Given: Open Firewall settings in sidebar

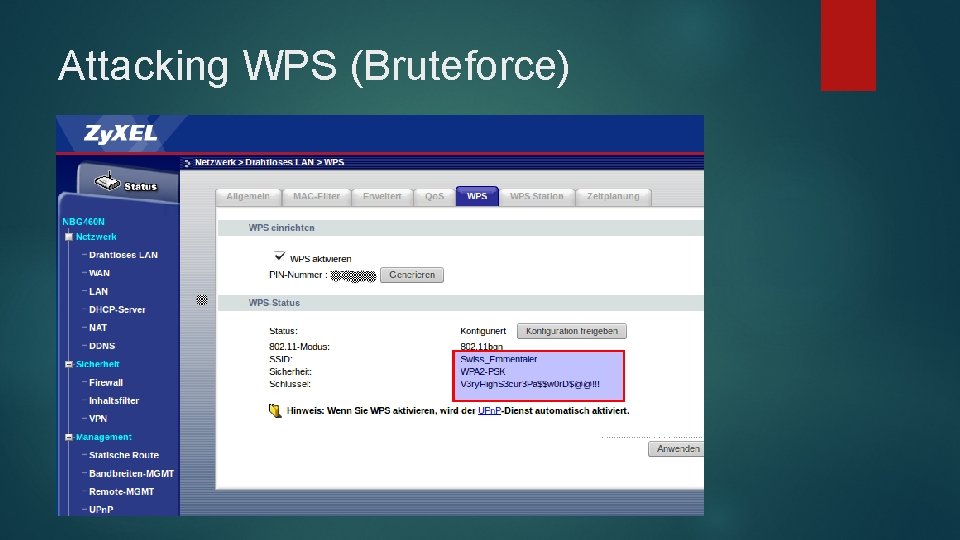Looking at the screenshot, I should click(106, 383).
